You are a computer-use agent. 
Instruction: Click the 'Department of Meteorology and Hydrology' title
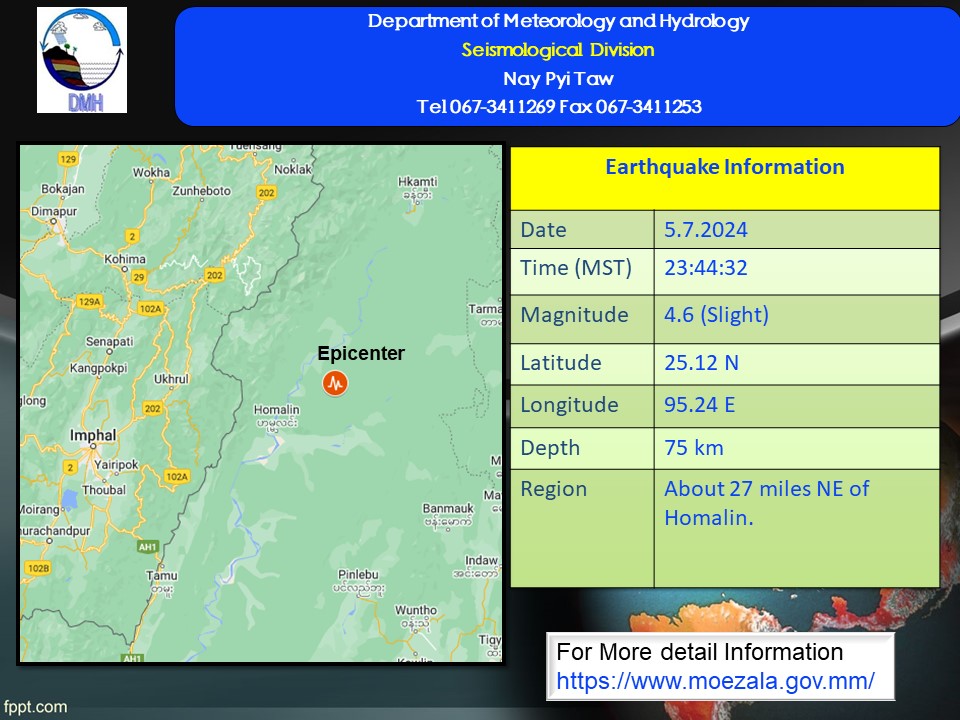[x=558, y=21]
